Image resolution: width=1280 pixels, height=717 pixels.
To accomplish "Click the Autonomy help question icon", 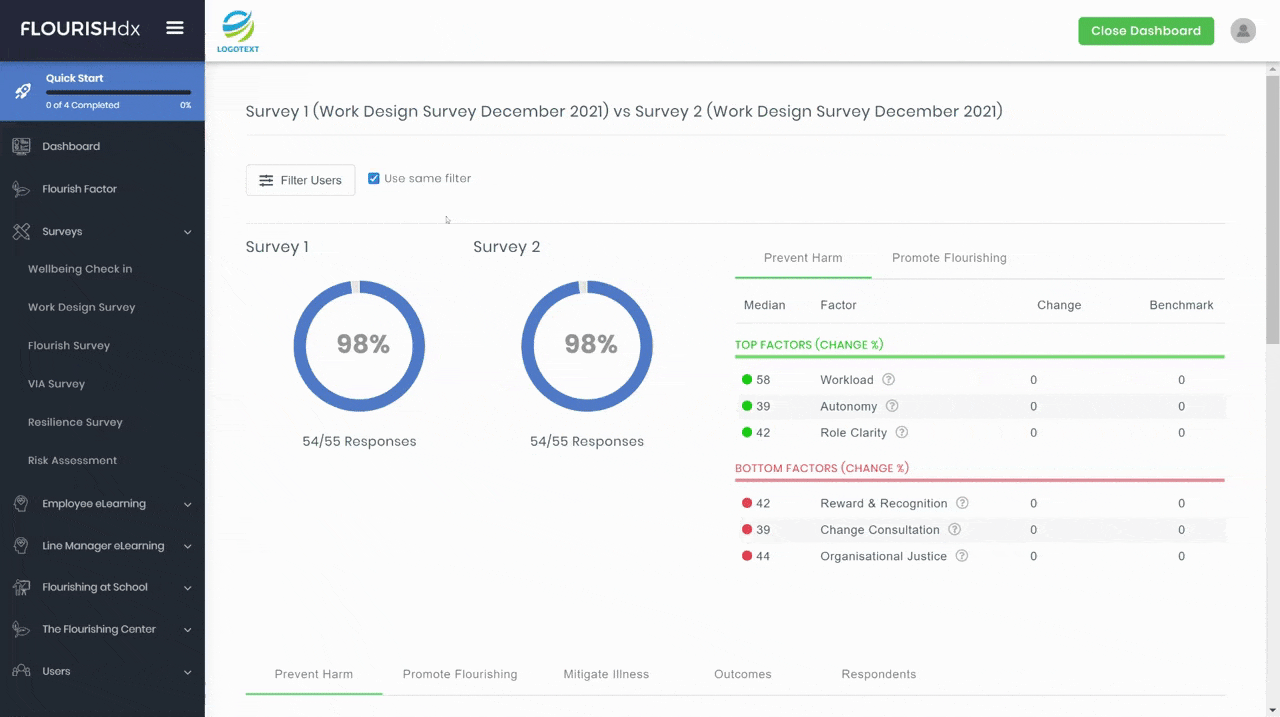I will pyautogui.click(x=892, y=406).
